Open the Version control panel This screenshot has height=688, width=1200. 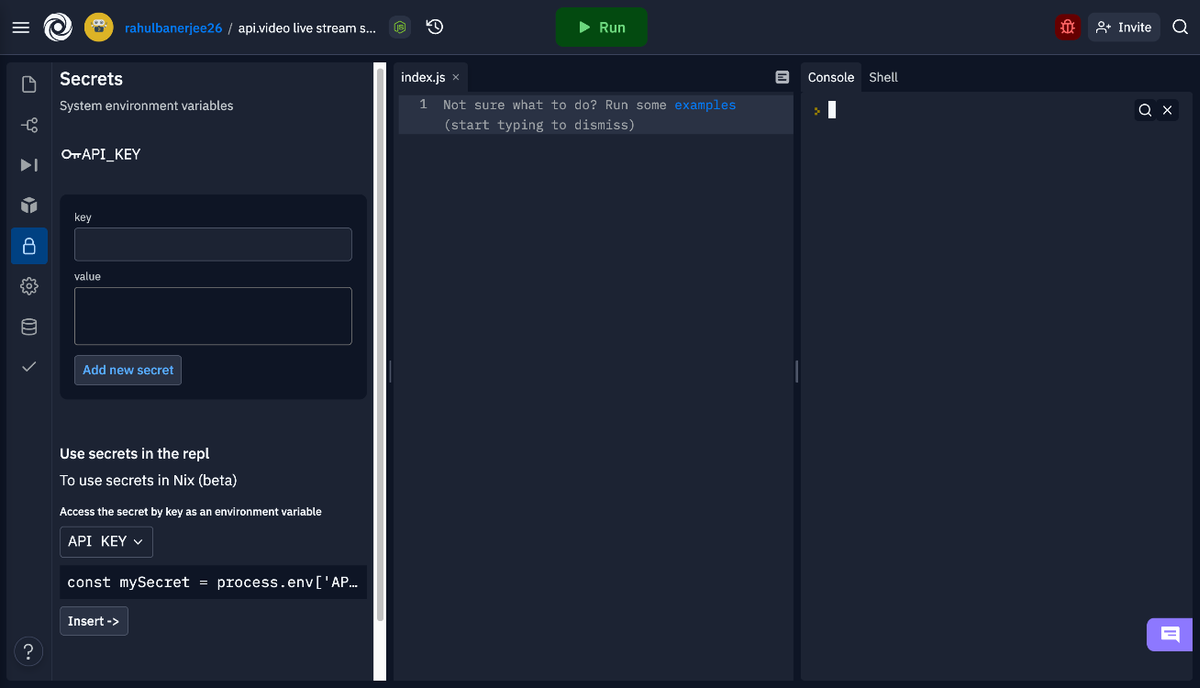[29, 125]
